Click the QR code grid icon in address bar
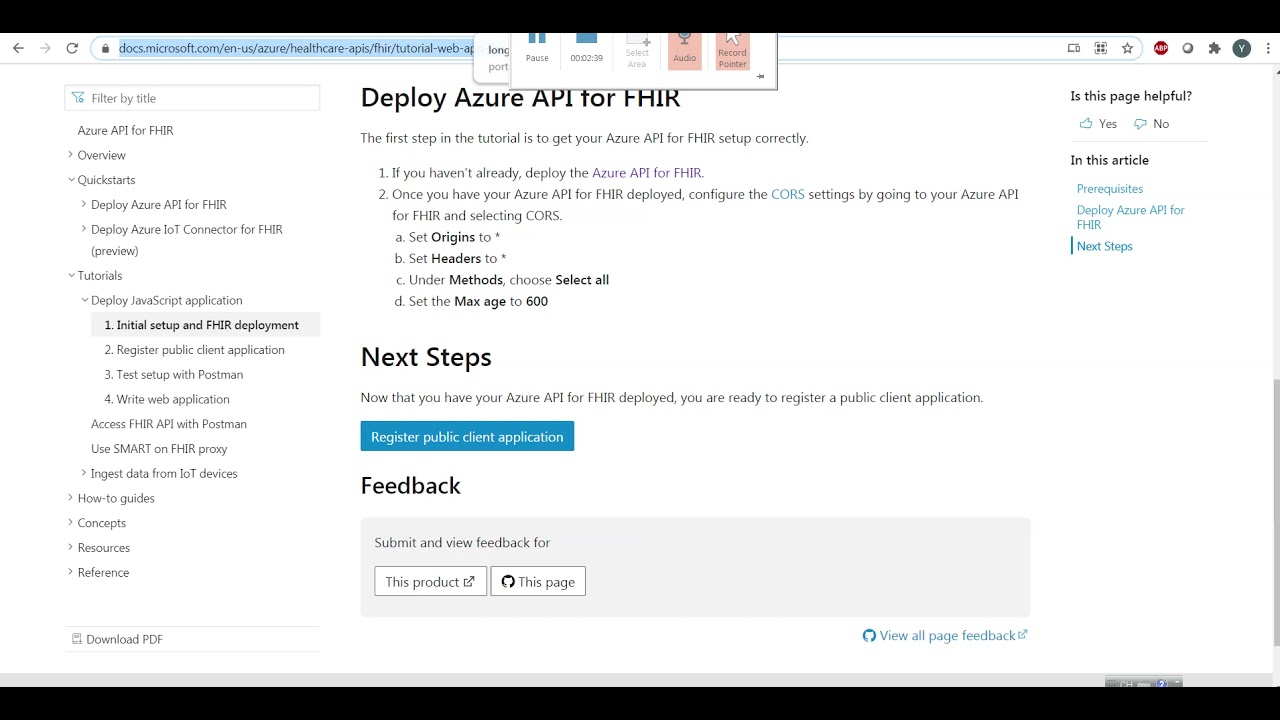Screen dimensions: 1280x720 1100,48
